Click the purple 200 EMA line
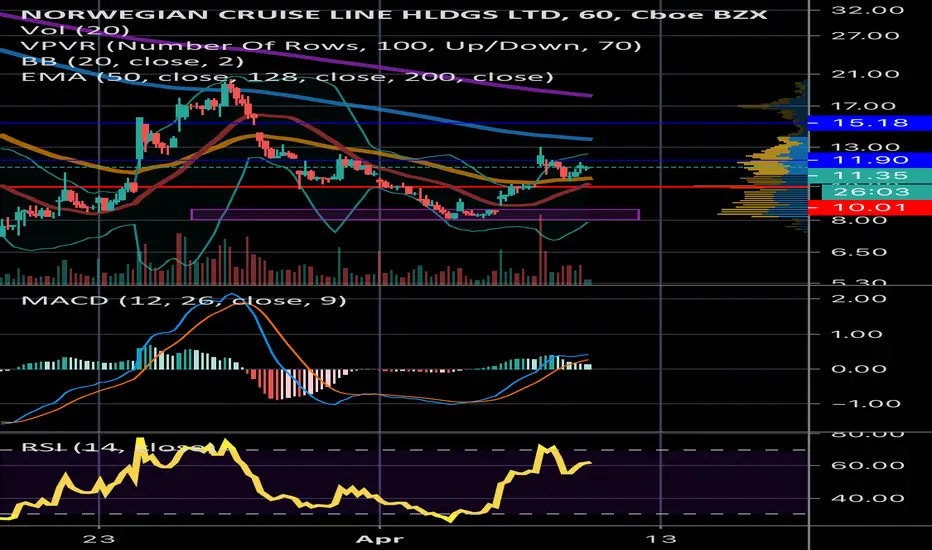The width and height of the screenshot is (932, 550). 380,67
